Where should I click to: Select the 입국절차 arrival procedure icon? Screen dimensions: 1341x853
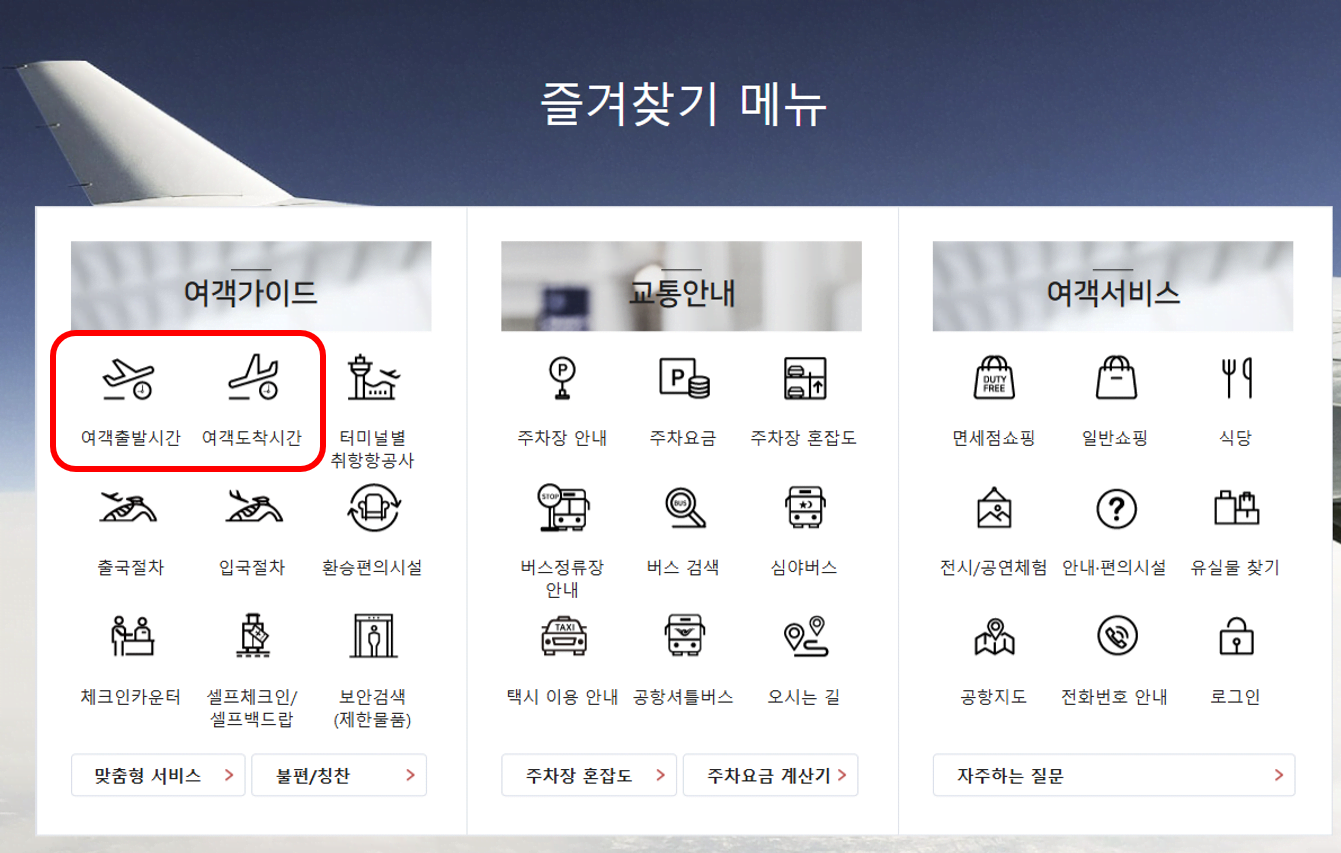[x=251, y=525]
